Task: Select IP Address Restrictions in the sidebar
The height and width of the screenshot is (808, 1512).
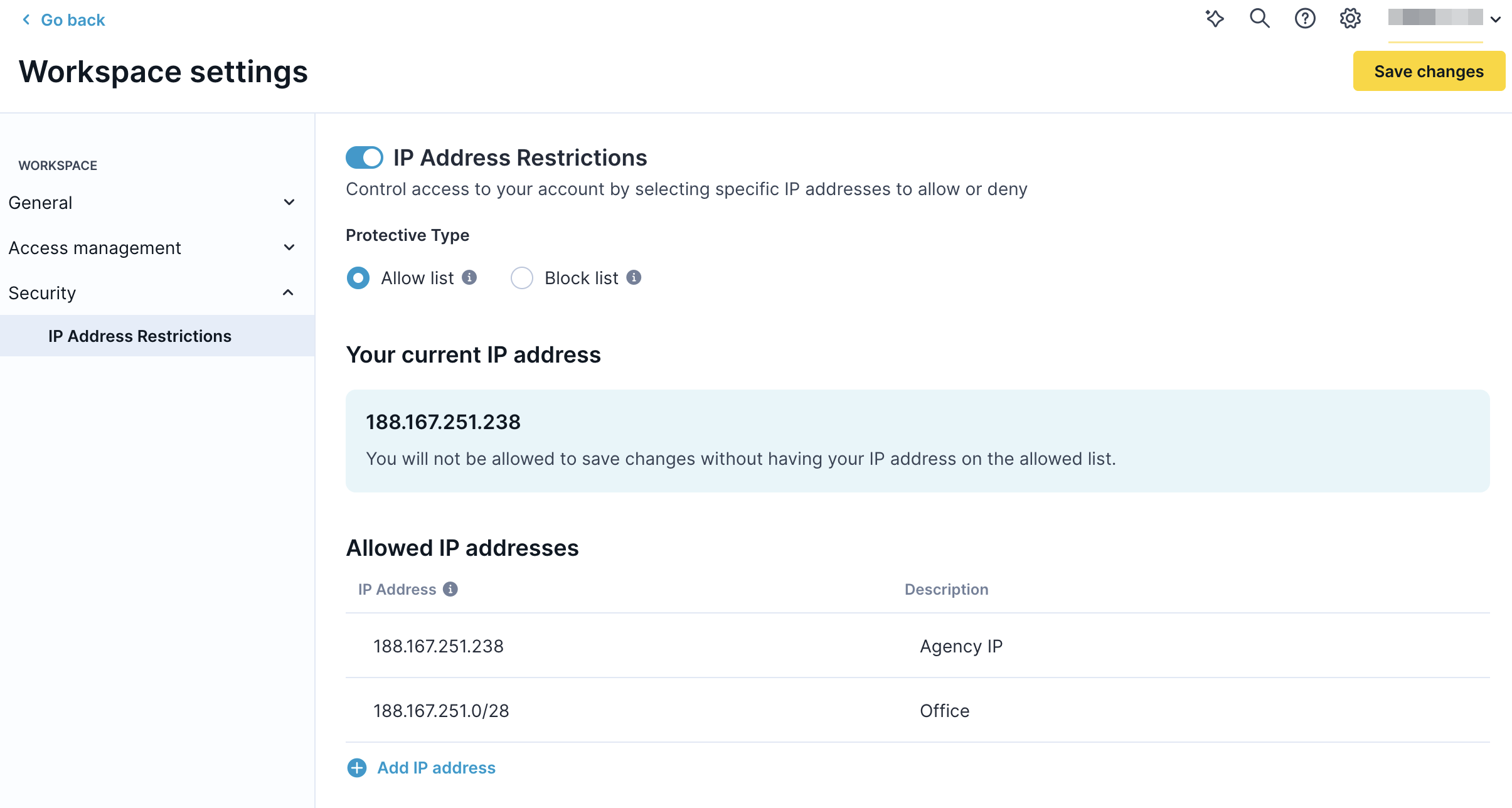Action: (x=139, y=336)
